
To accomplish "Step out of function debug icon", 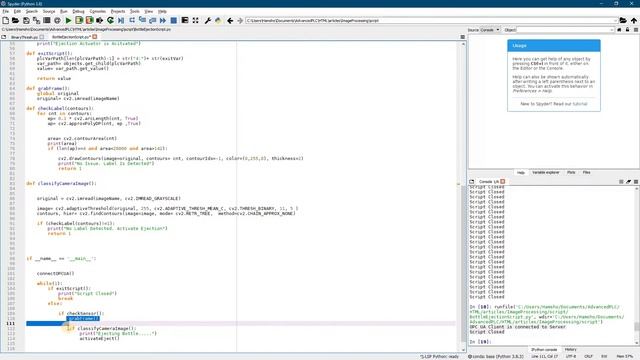I will point(153,20).
